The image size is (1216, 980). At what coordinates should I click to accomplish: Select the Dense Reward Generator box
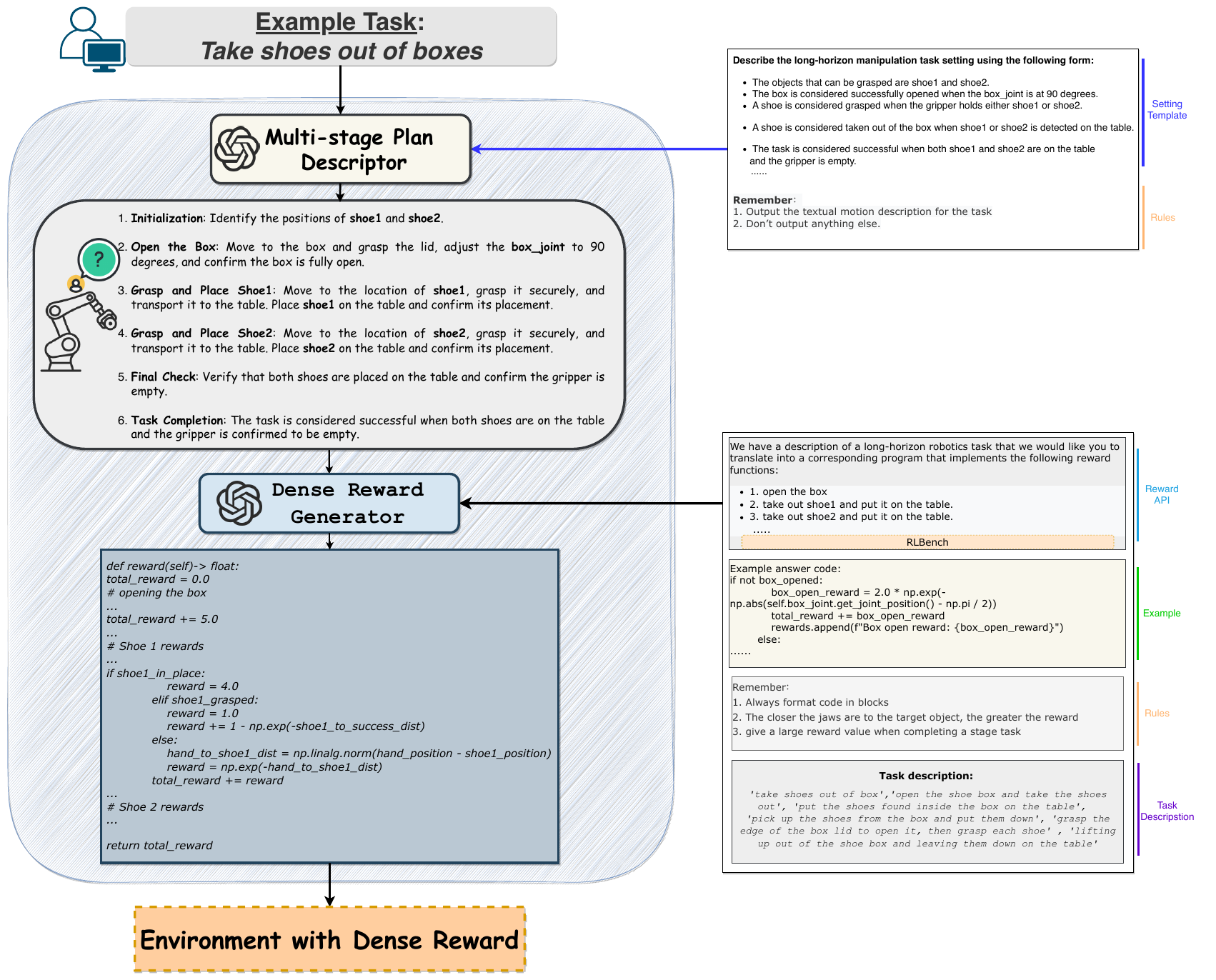[329, 504]
